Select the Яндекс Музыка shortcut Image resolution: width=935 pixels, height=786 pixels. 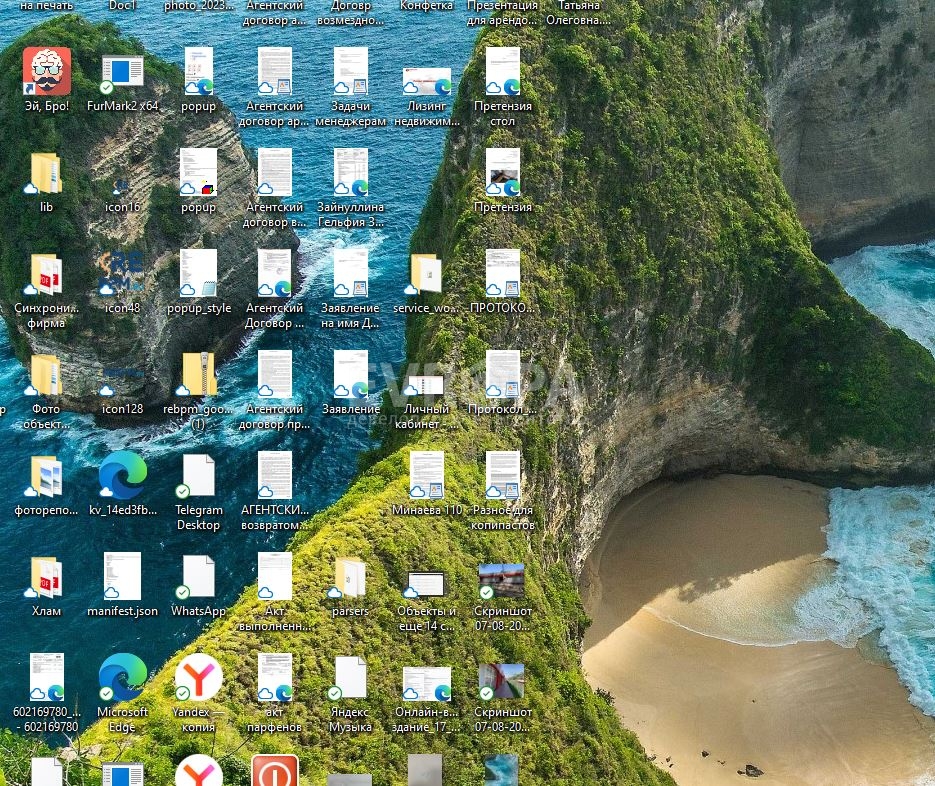[x=350, y=678]
